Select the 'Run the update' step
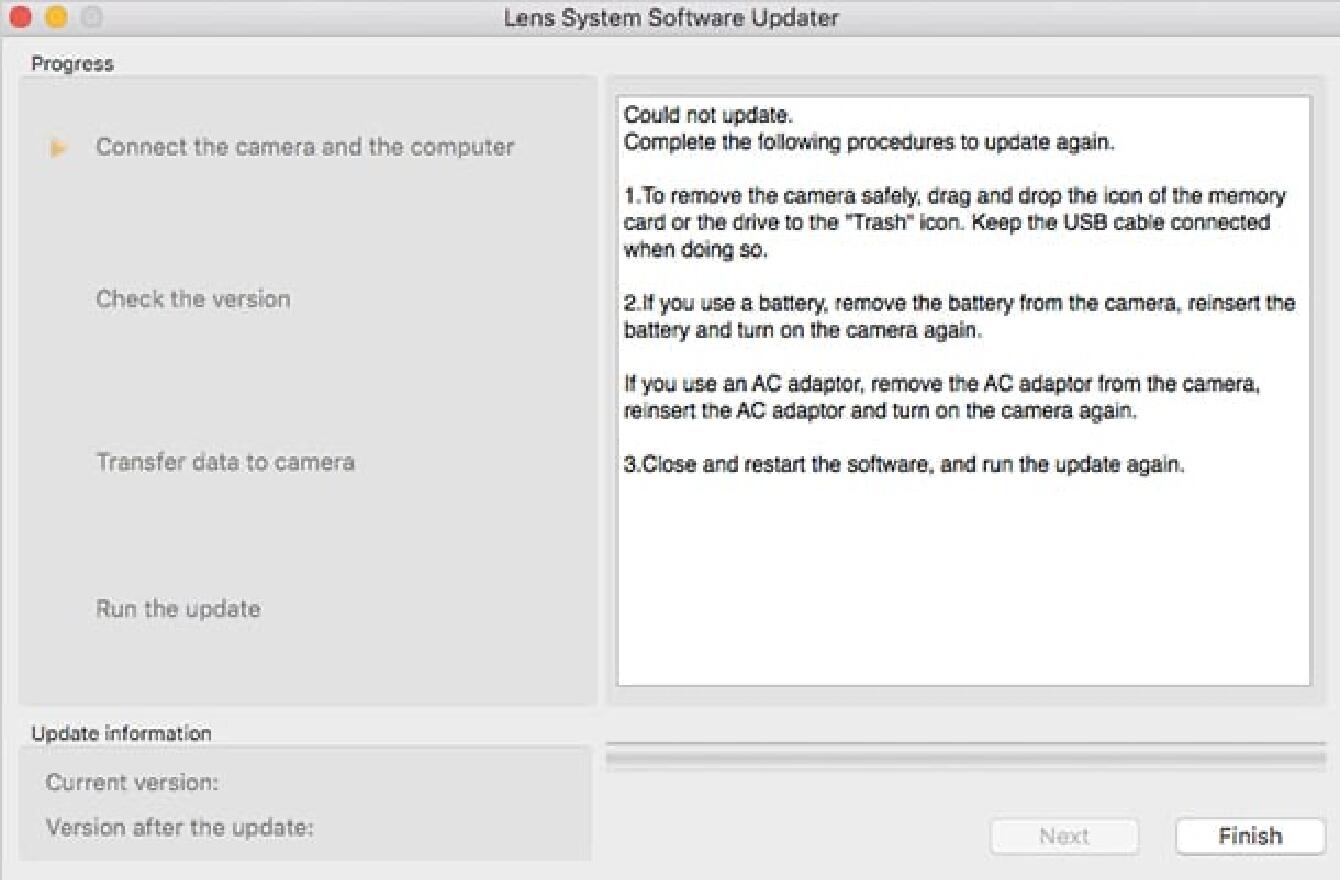1340x880 pixels. click(178, 609)
